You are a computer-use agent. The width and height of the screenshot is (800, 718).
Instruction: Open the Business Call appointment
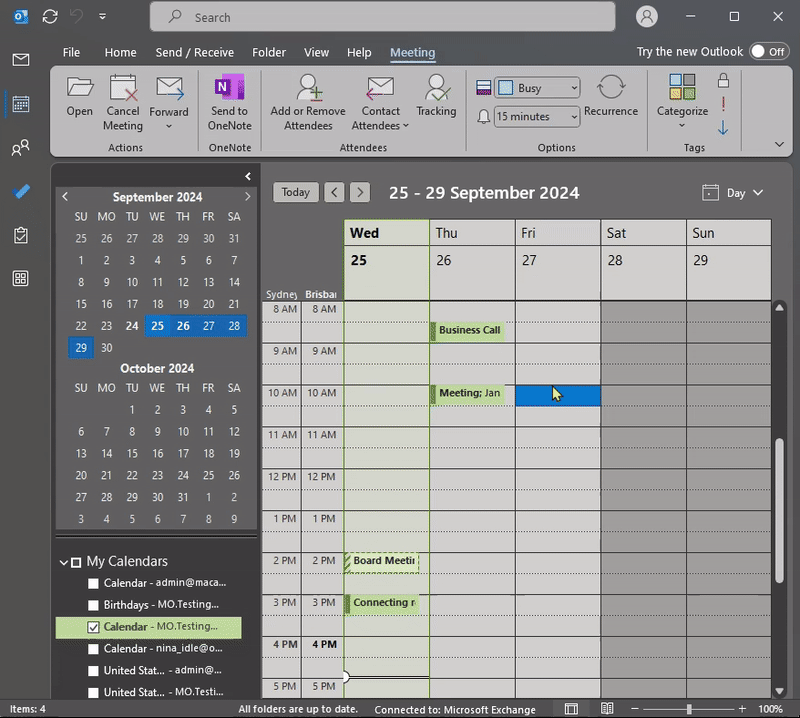click(x=468, y=331)
